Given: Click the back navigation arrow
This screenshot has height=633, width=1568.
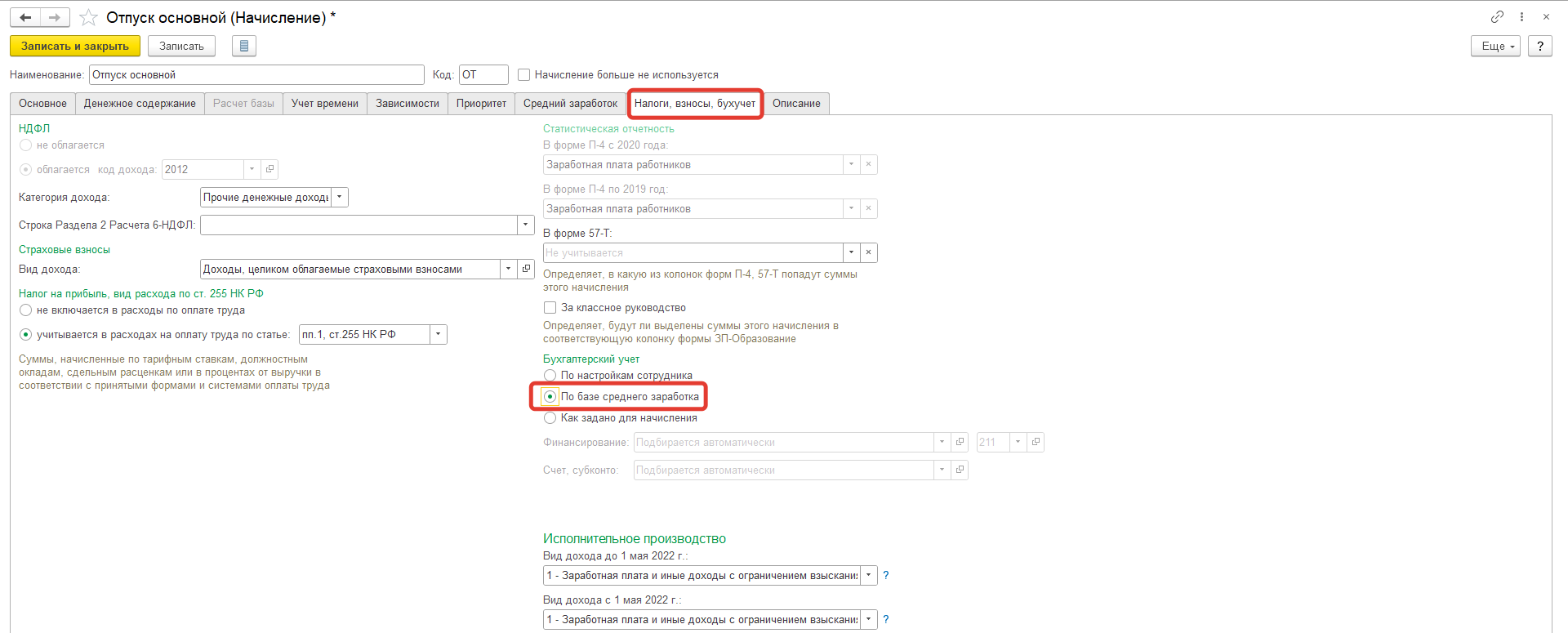Looking at the screenshot, I should 25,17.
